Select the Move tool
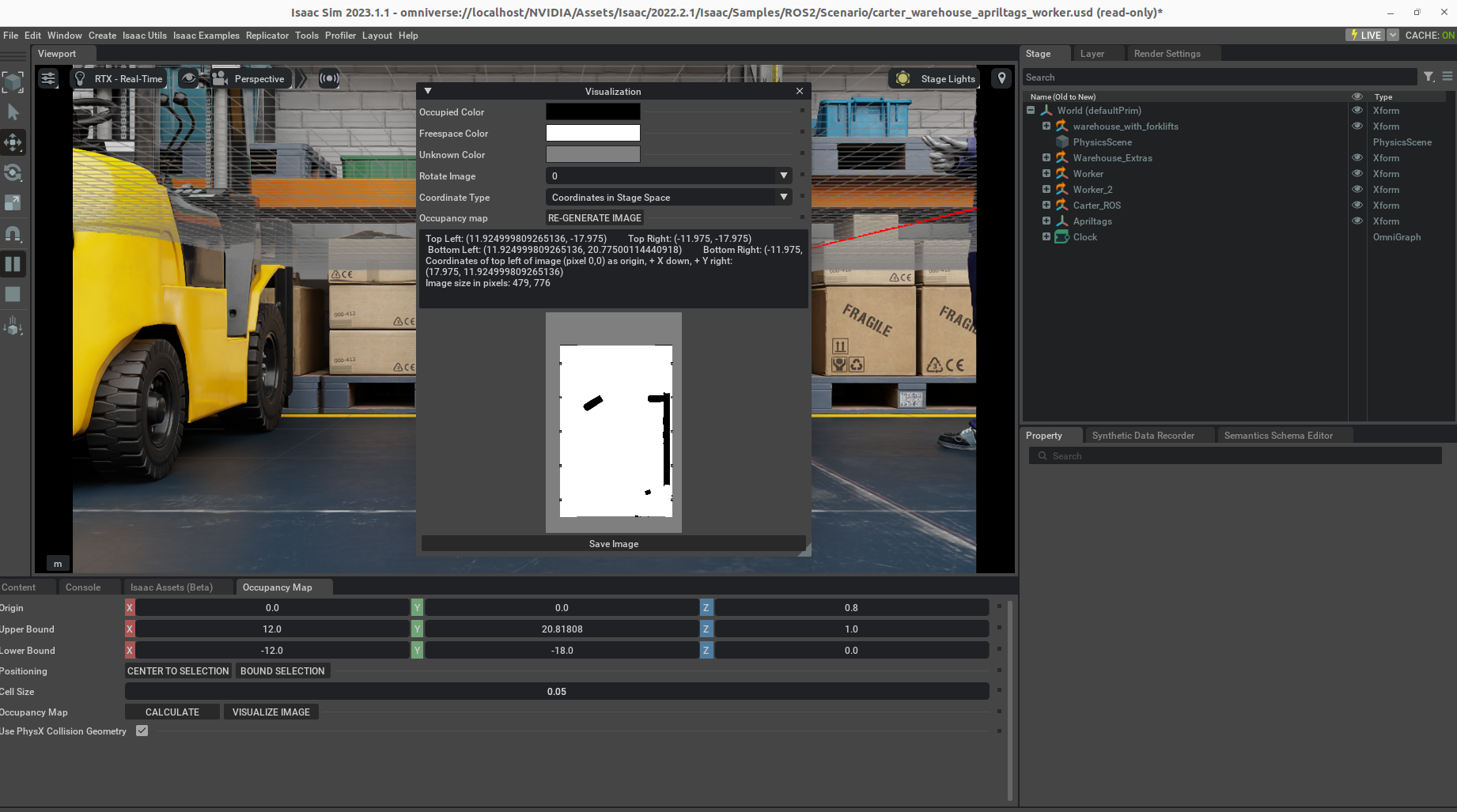Image resolution: width=1457 pixels, height=812 pixels. tap(13, 142)
